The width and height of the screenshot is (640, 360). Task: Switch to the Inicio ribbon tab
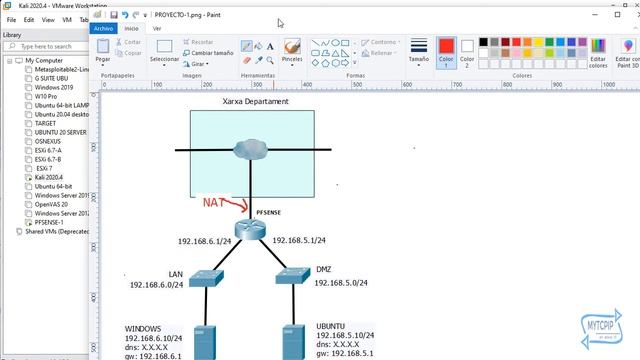point(131,29)
